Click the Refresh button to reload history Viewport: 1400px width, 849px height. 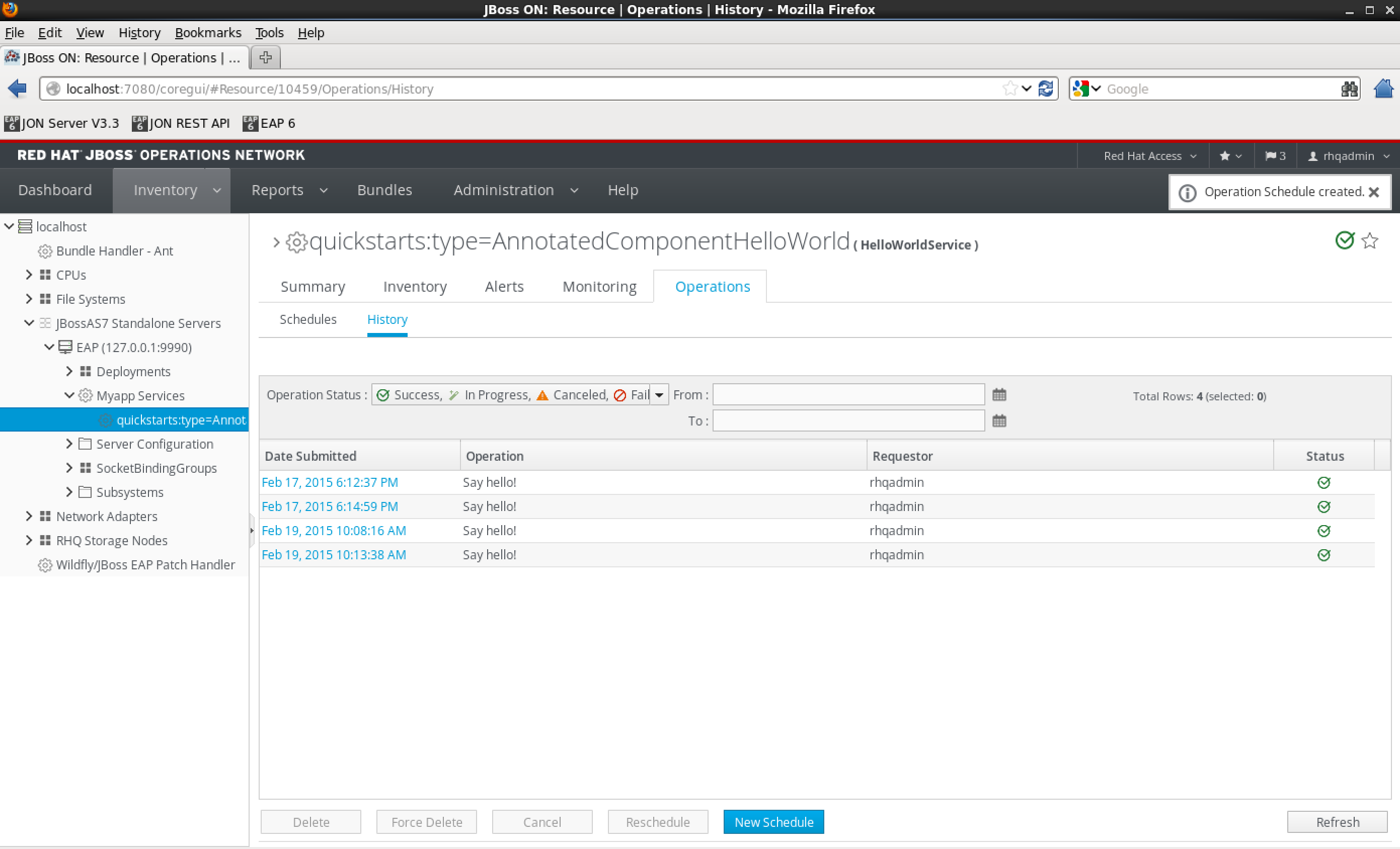1339,822
